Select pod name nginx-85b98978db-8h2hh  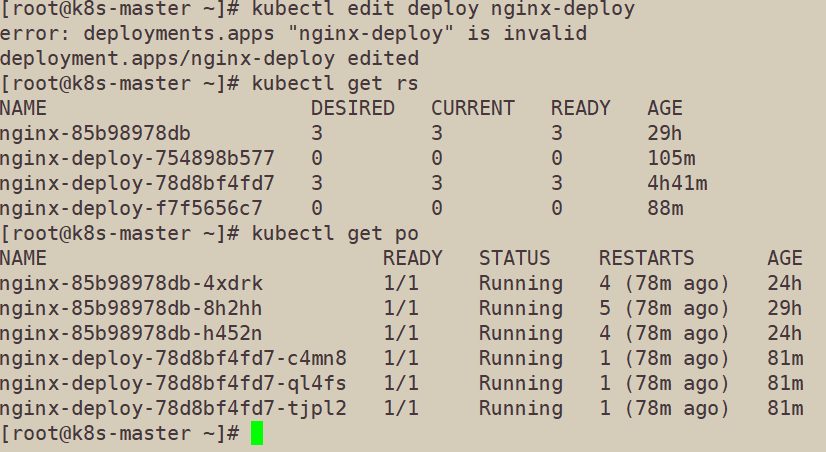click(x=131, y=309)
